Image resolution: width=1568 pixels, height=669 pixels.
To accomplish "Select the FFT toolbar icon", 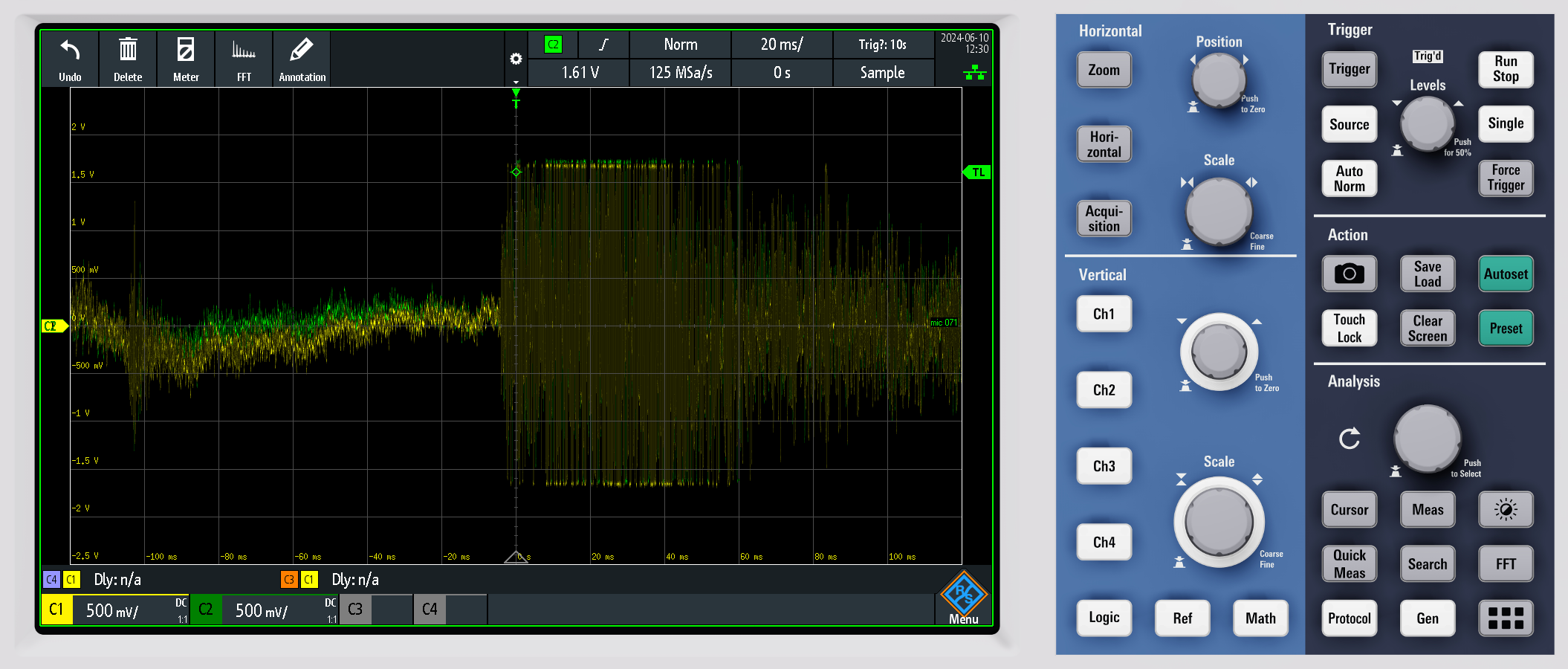I will (x=244, y=51).
